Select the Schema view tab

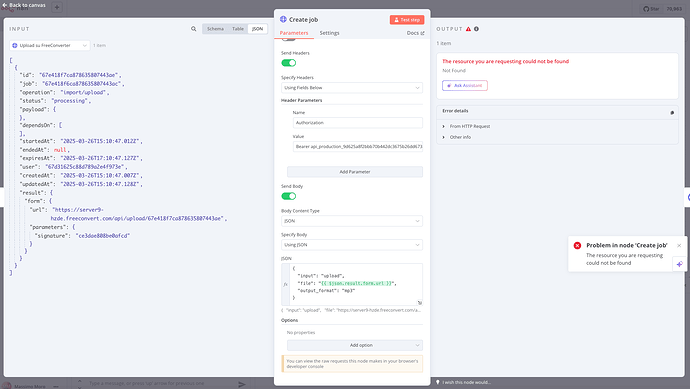coord(215,29)
